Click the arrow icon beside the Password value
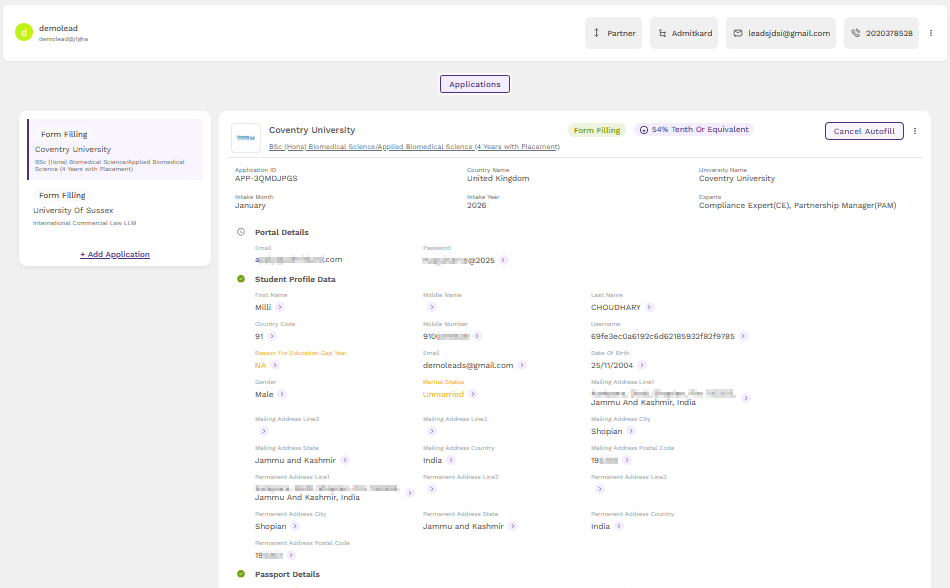 504,260
